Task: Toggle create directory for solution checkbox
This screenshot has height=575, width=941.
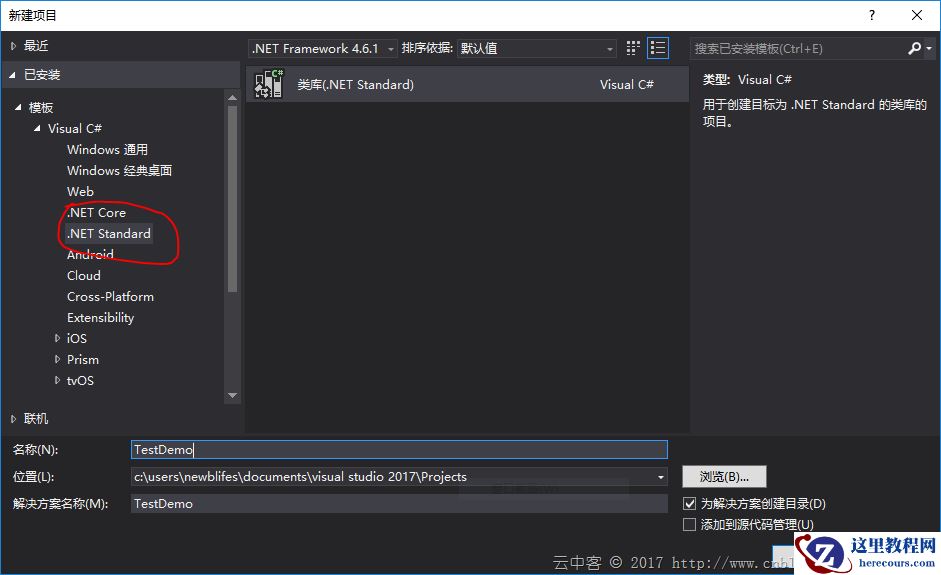Action: [690, 504]
